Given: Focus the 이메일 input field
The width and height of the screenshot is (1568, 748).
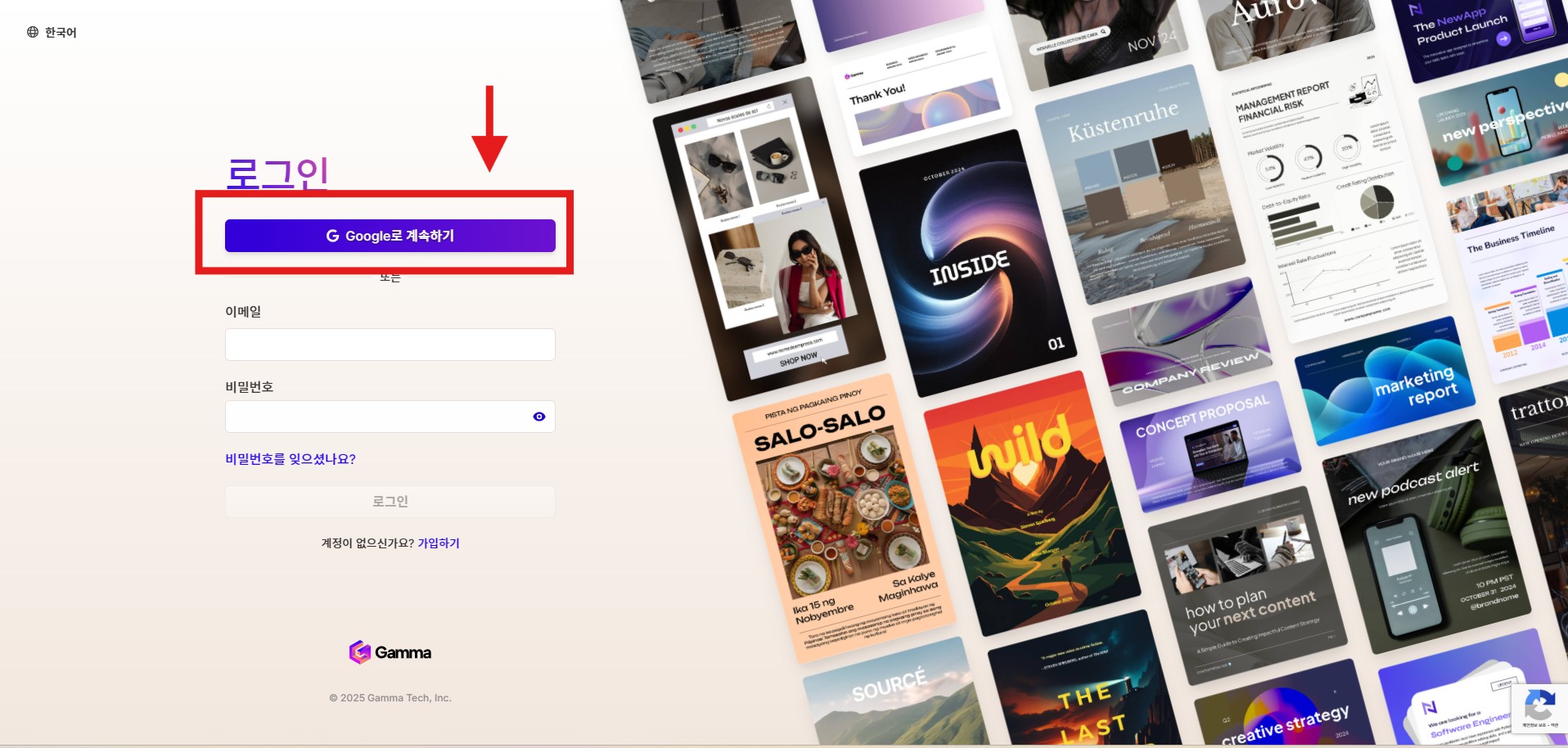Looking at the screenshot, I should [x=390, y=345].
